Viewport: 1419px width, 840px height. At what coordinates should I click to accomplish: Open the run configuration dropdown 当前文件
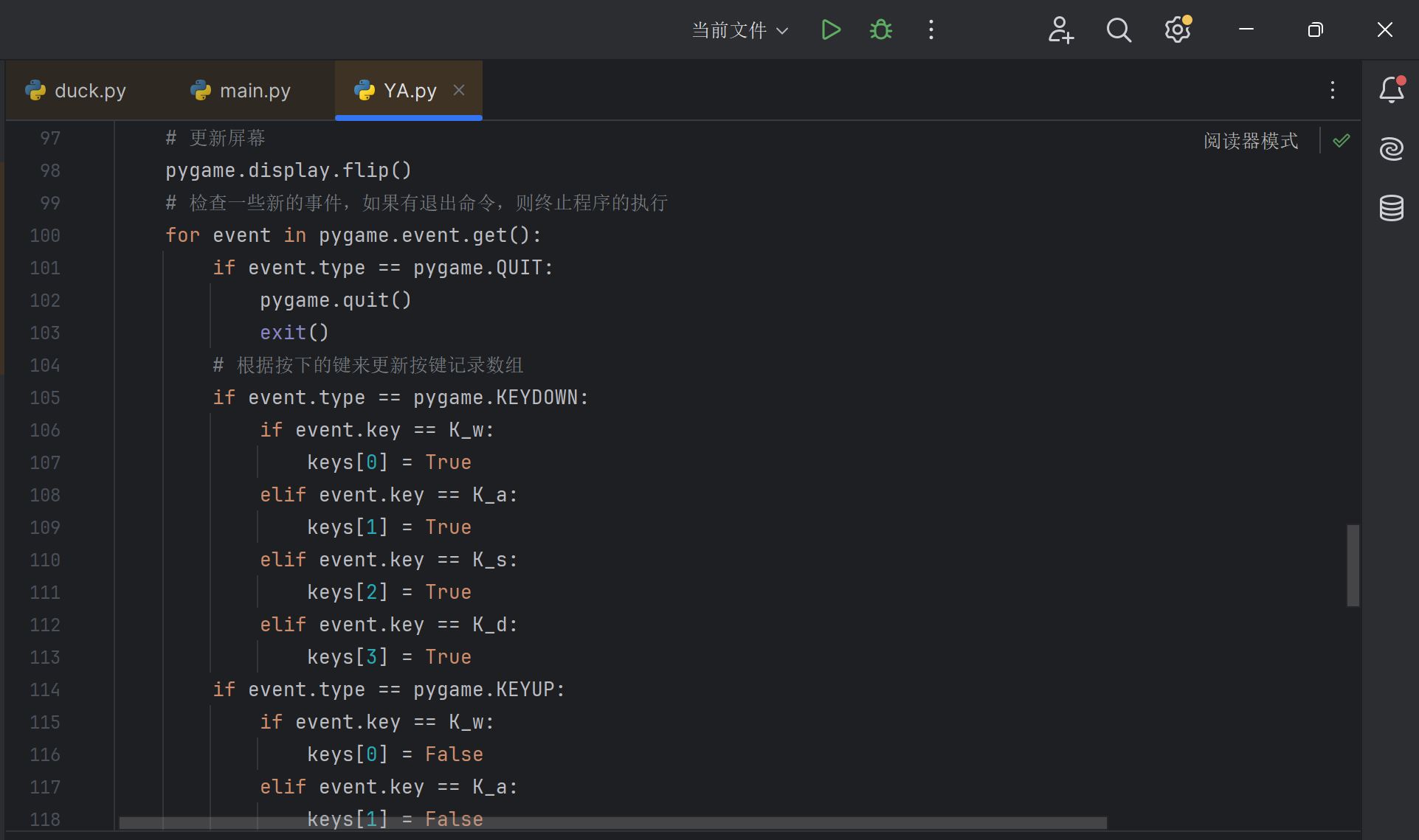[740, 30]
